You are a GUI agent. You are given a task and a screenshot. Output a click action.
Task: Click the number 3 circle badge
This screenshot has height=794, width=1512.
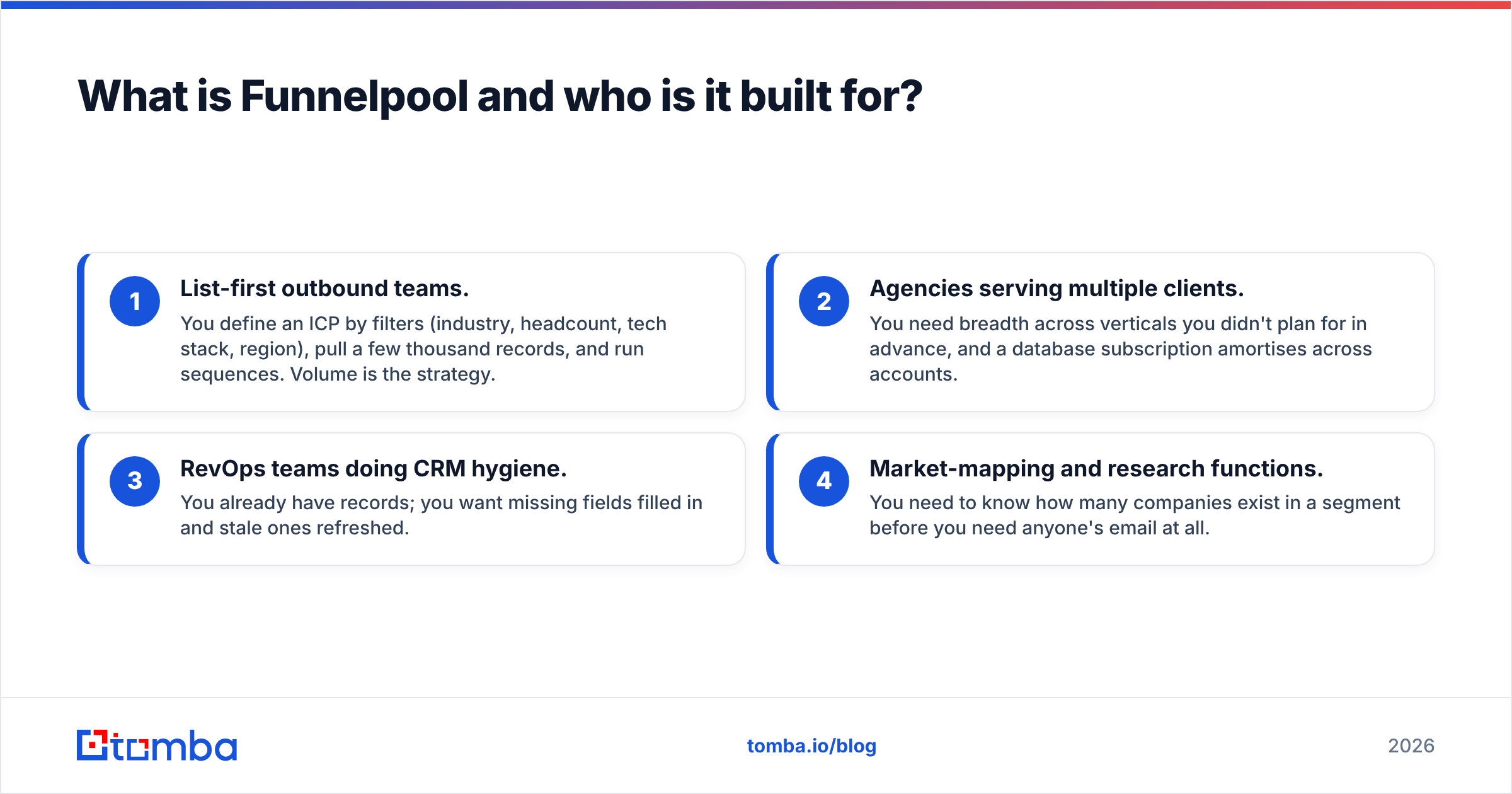(135, 481)
